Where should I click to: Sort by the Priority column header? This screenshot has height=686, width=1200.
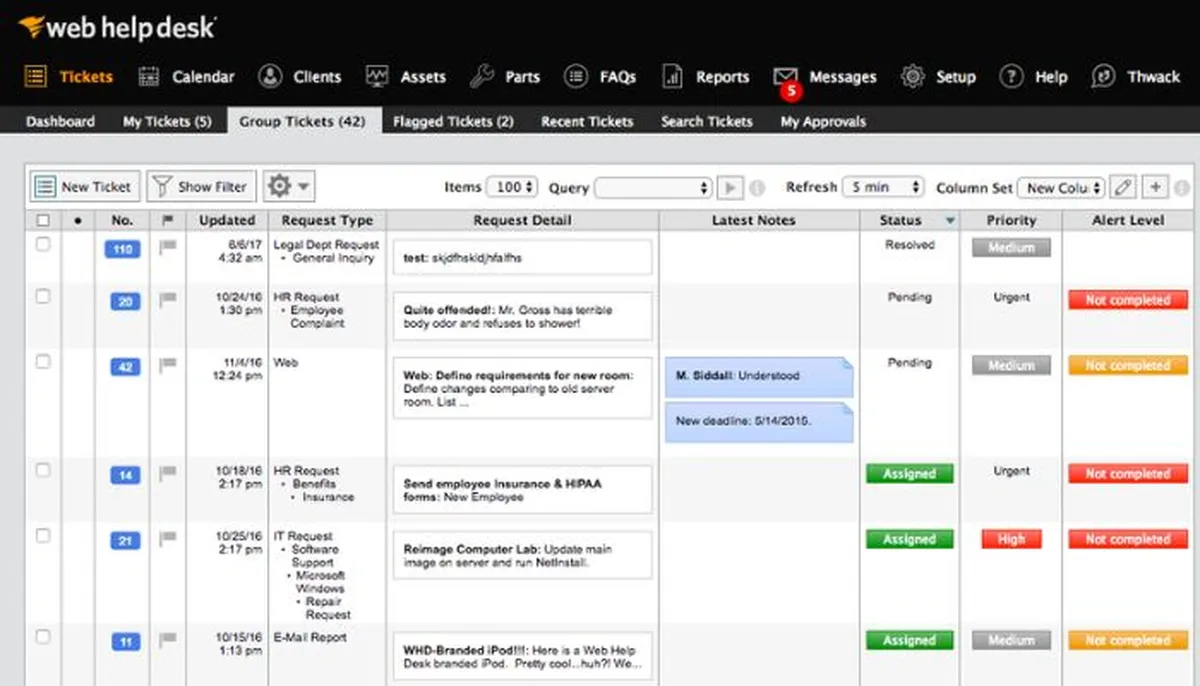[1011, 220]
